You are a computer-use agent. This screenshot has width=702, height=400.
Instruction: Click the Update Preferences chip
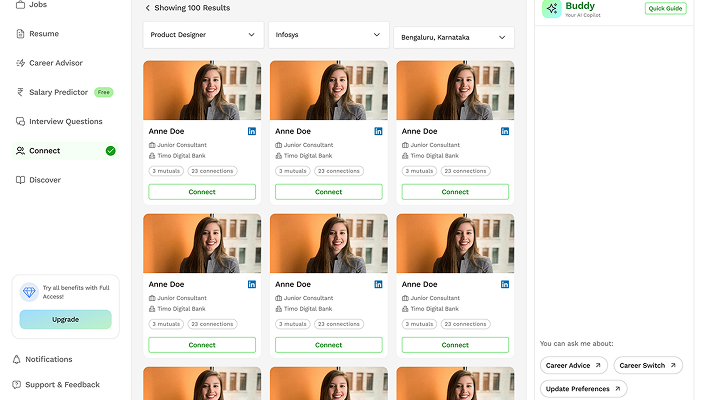583,389
